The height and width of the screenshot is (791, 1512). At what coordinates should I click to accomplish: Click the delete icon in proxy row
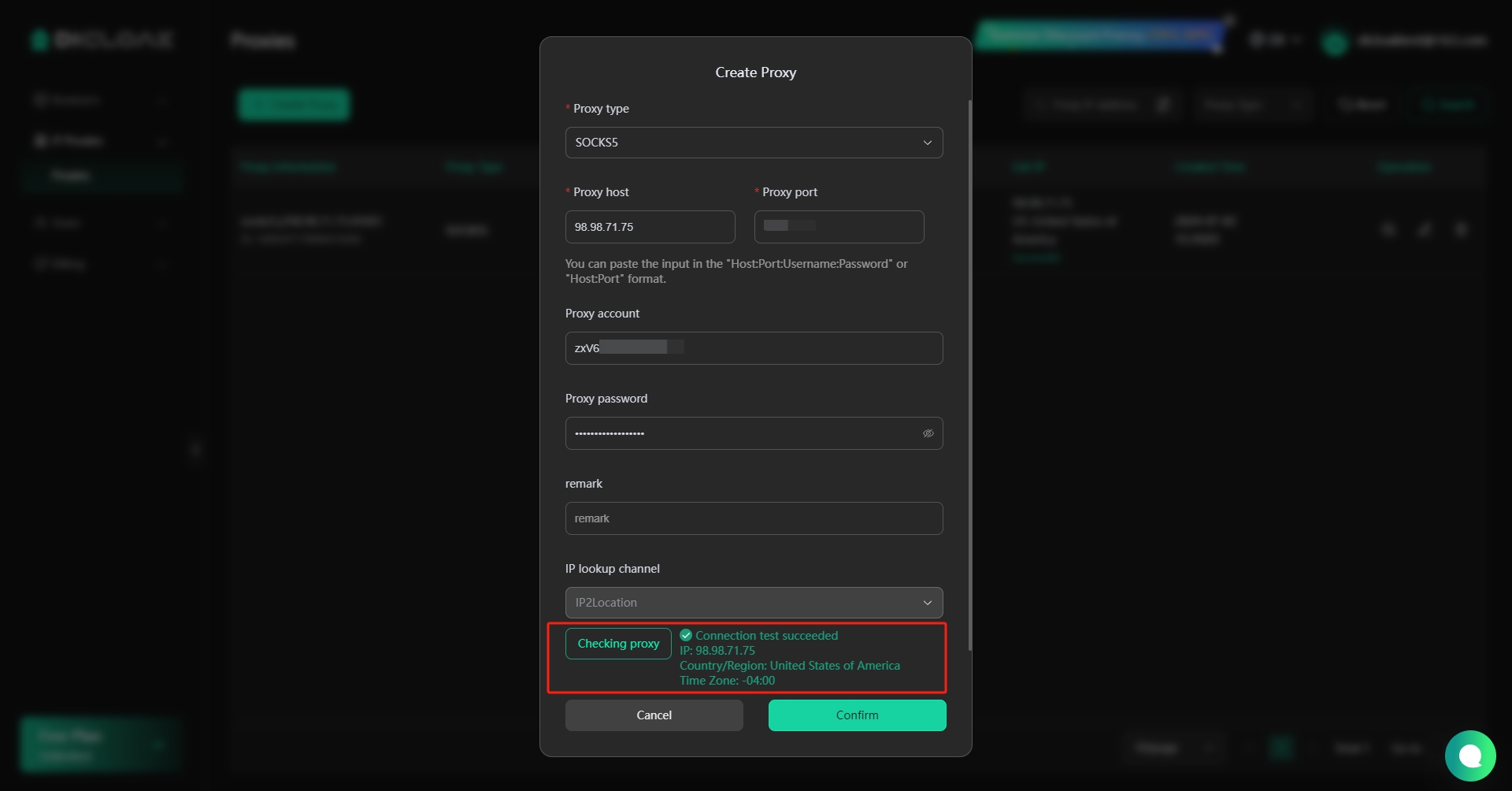[x=1461, y=230]
